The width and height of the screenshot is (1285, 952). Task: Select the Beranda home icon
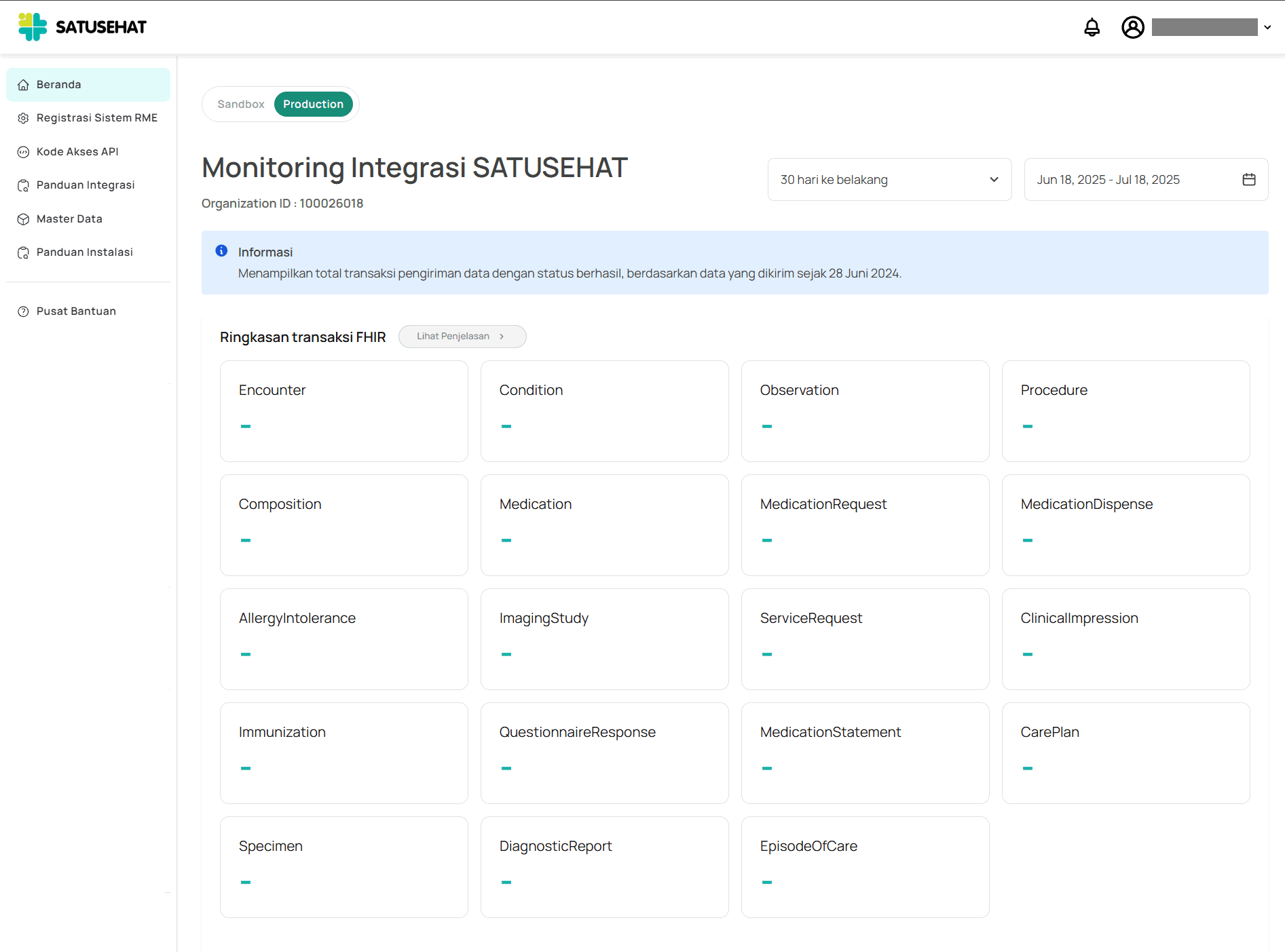coord(23,84)
